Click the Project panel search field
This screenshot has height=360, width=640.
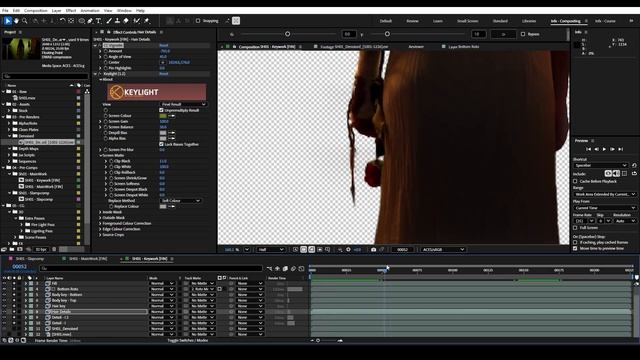pyautogui.click(x=45, y=76)
